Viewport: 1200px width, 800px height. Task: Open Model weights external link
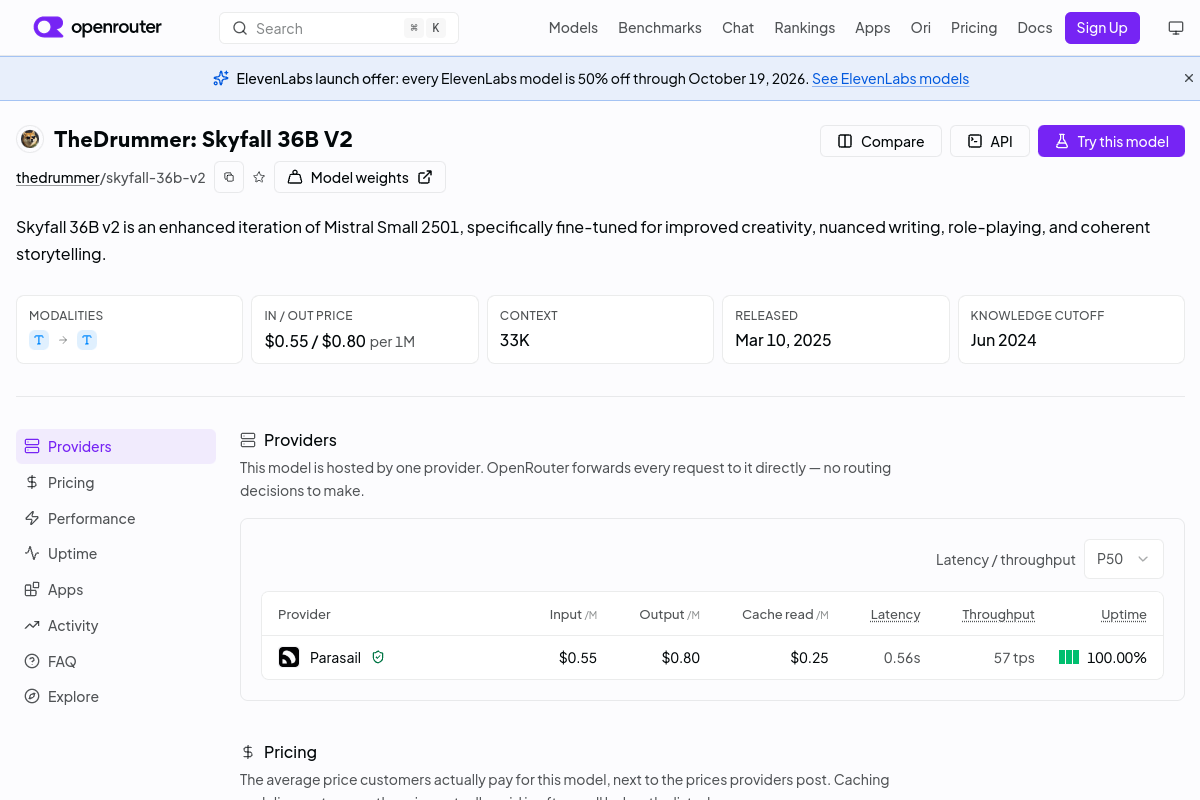(x=360, y=177)
